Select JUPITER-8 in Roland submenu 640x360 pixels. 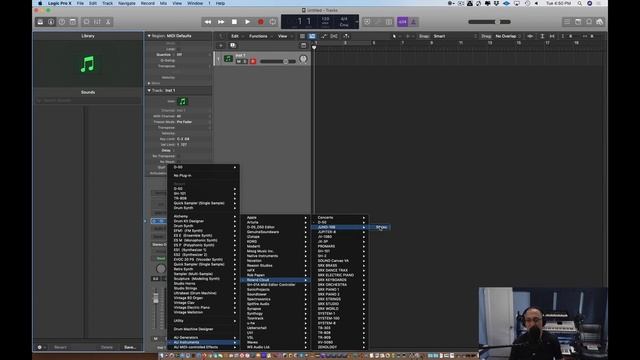click(x=340, y=232)
